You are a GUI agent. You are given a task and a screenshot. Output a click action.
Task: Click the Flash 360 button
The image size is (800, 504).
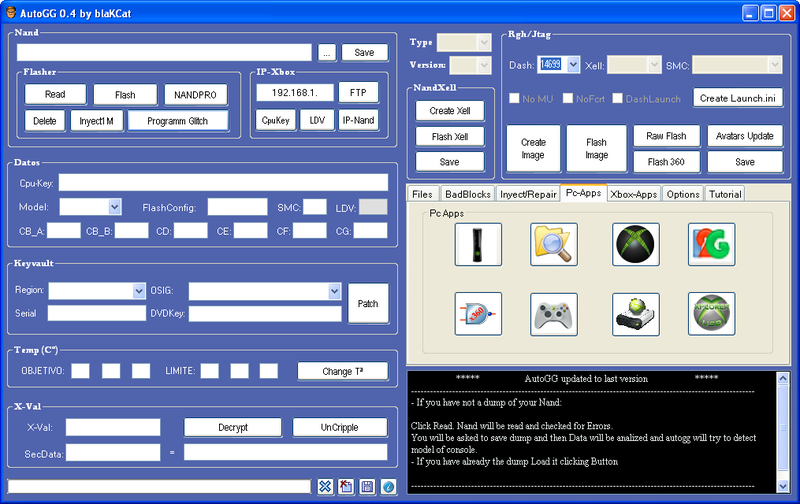(666, 162)
